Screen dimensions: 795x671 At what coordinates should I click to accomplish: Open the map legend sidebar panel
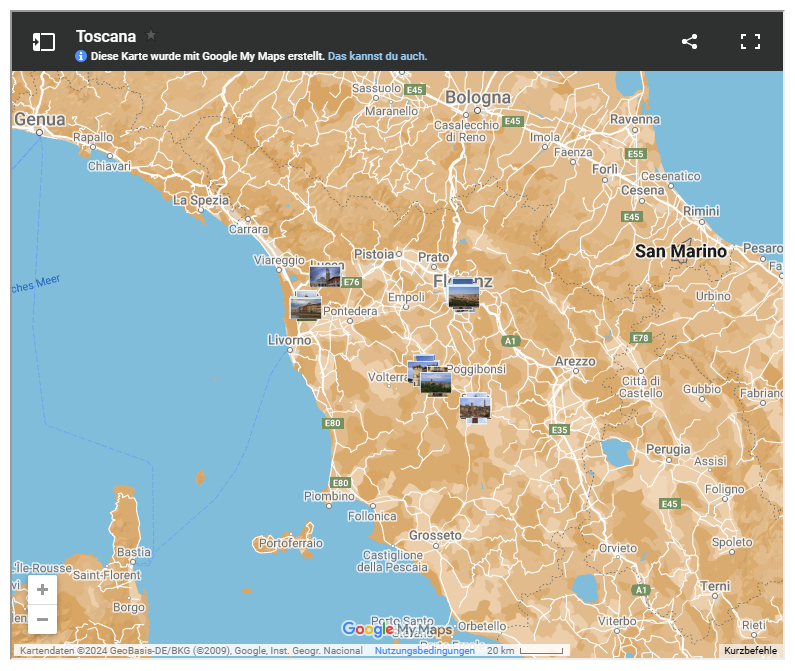pyautogui.click(x=43, y=42)
